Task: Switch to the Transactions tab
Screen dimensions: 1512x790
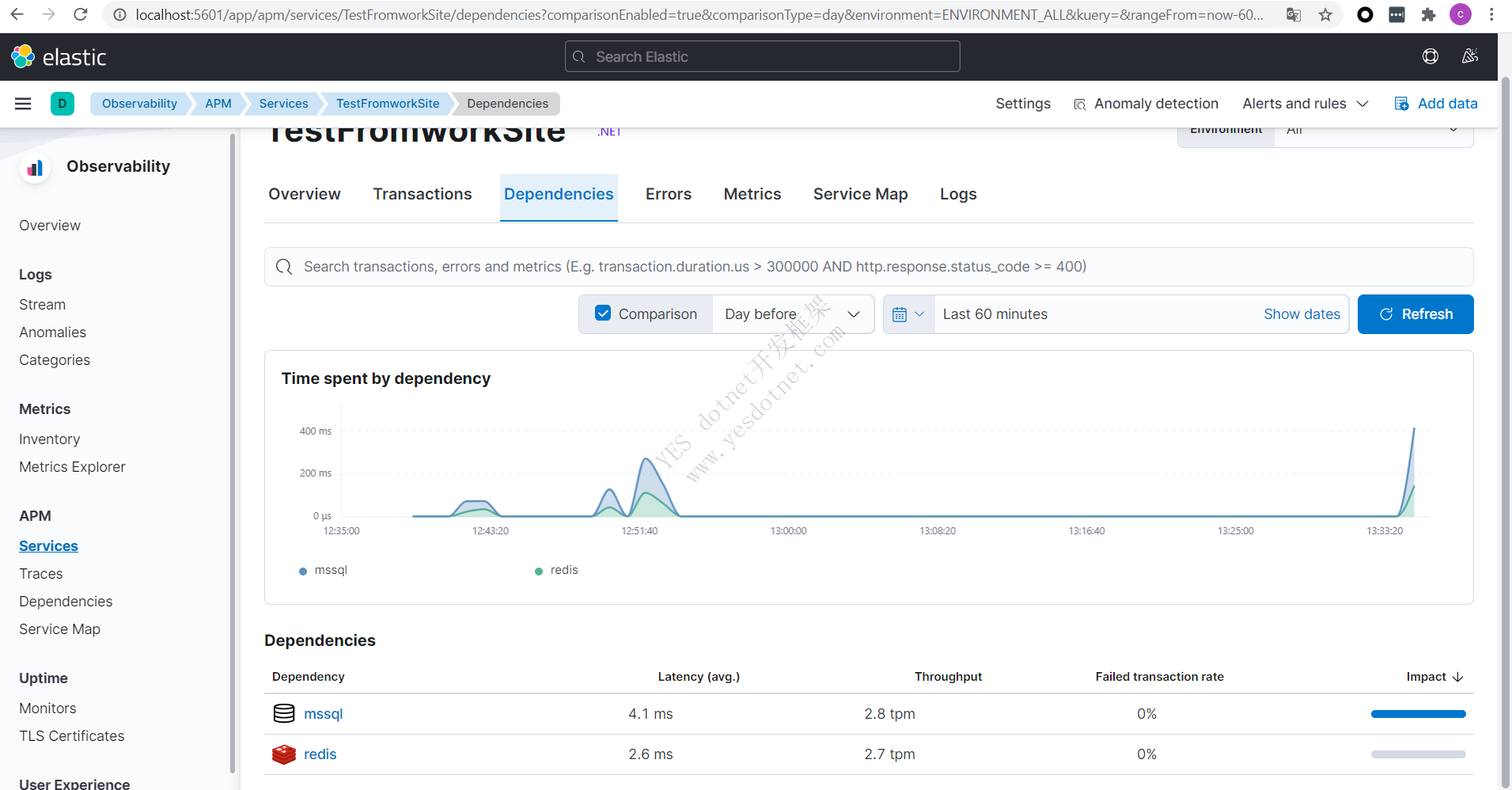Action: pyautogui.click(x=423, y=194)
